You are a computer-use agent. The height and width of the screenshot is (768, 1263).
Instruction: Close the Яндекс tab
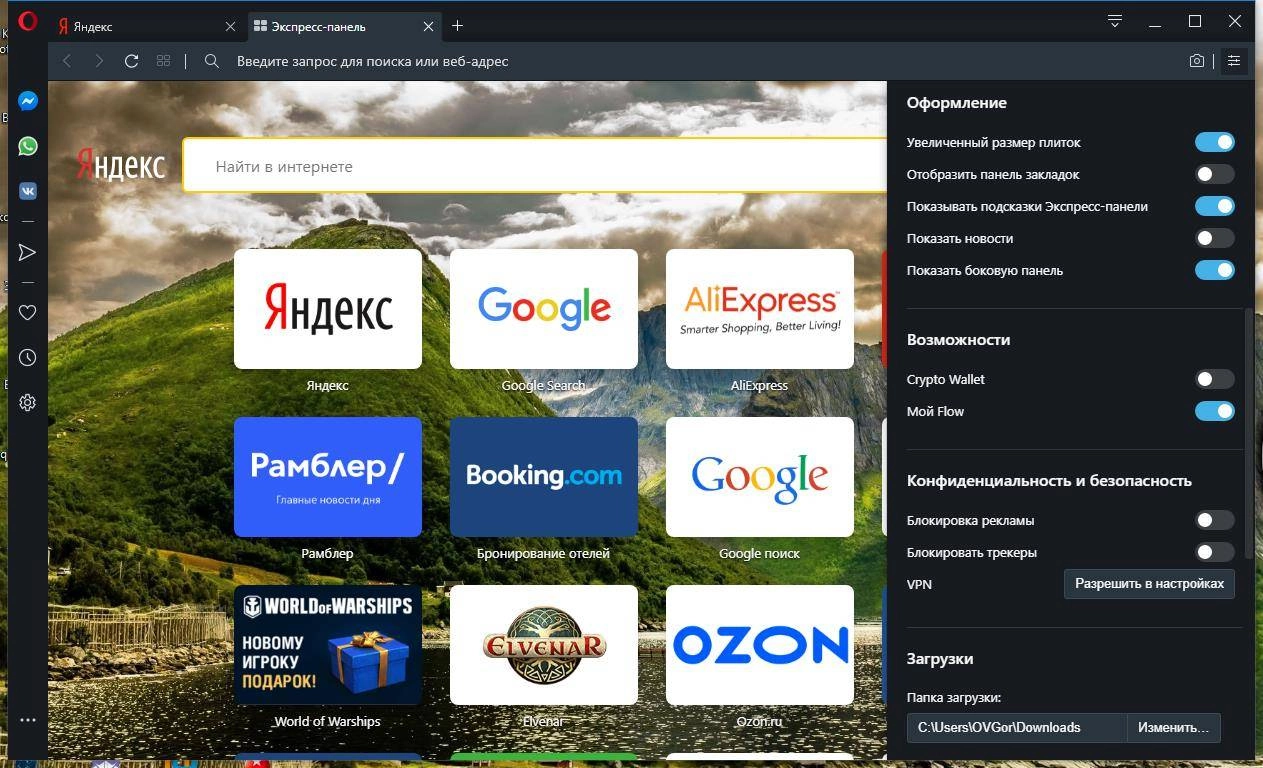(x=231, y=27)
